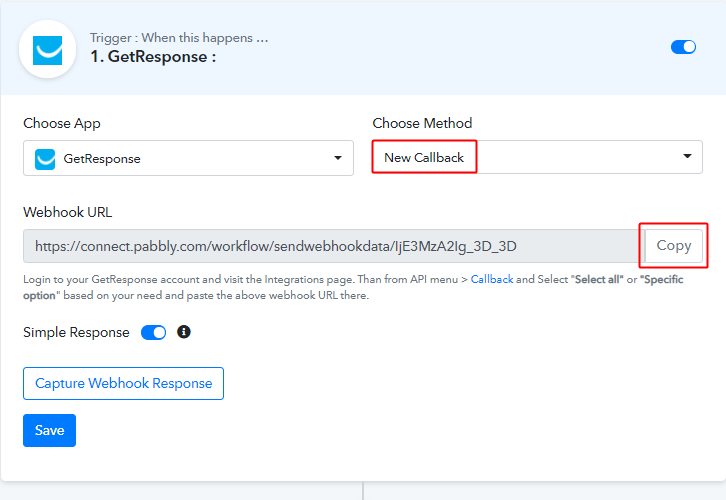Click Capture Webhook Response button
726x500 pixels.
(123, 383)
